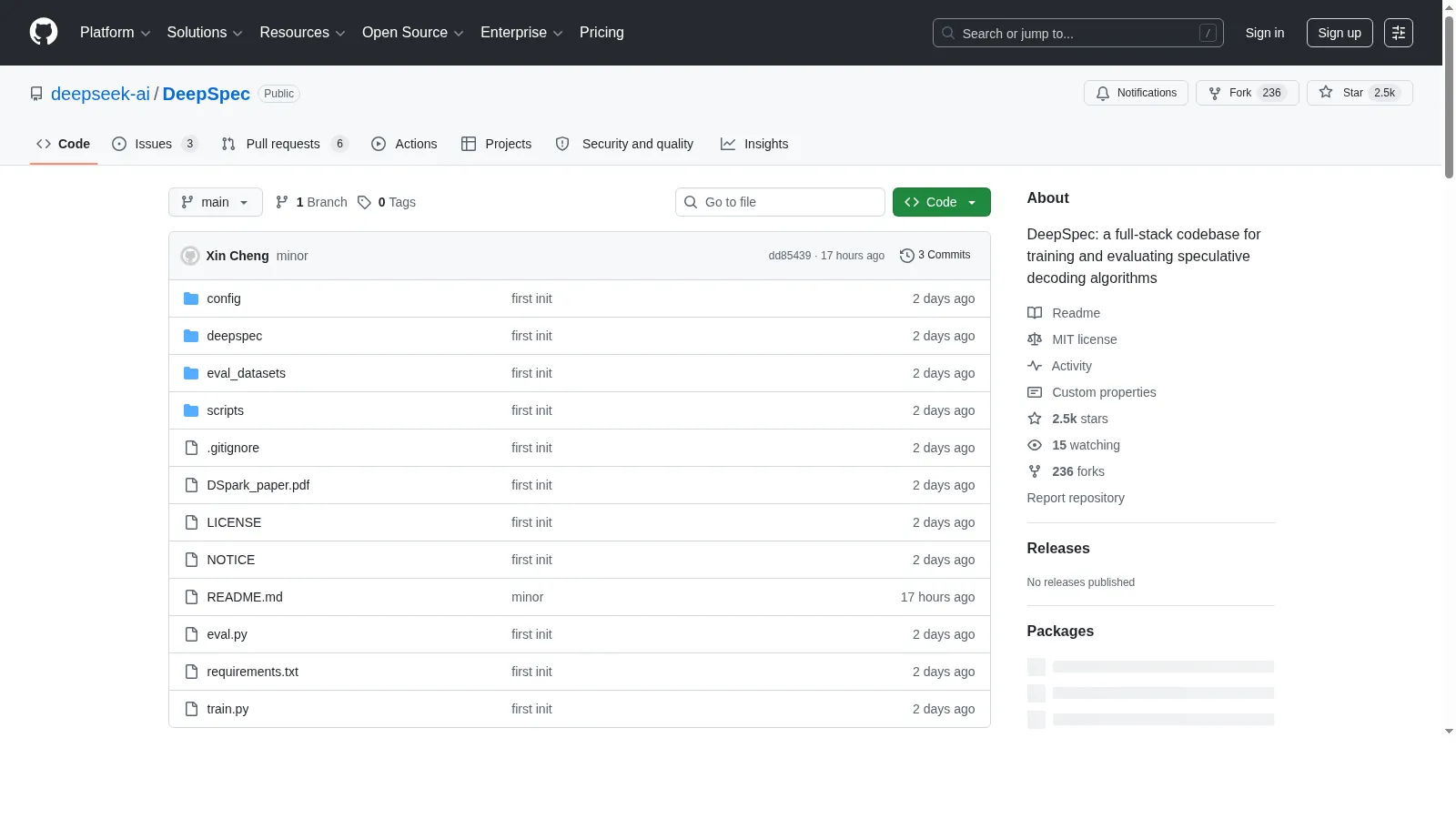
Task: Click the .gitignore file icon
Action: click(x=191, y=448)
